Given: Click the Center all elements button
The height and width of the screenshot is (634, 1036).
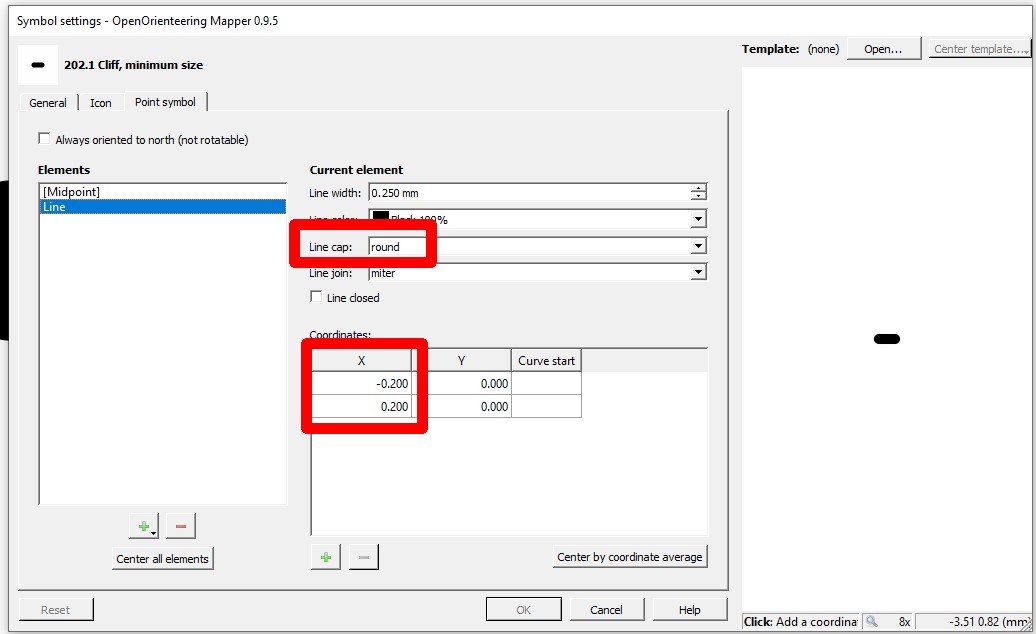Looking at the screenshot, I should pos(163,559).
